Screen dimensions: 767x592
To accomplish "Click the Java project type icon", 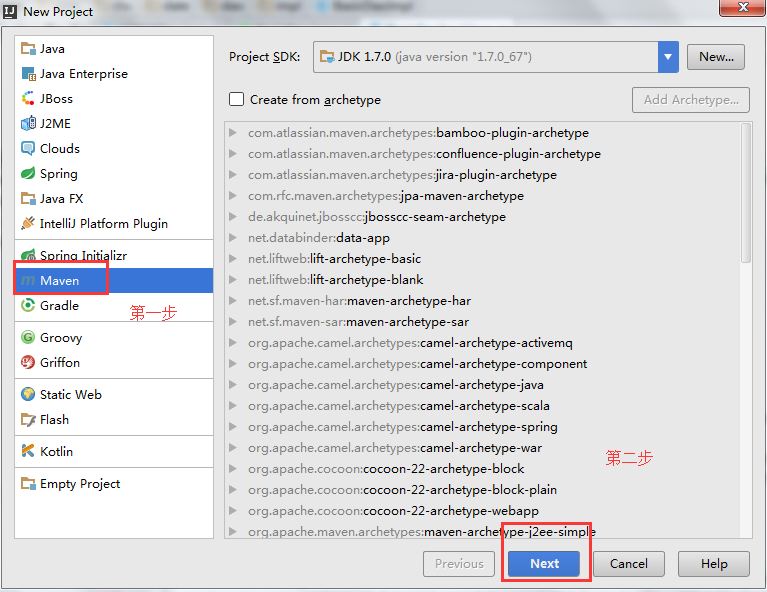I will click(28, 48).
